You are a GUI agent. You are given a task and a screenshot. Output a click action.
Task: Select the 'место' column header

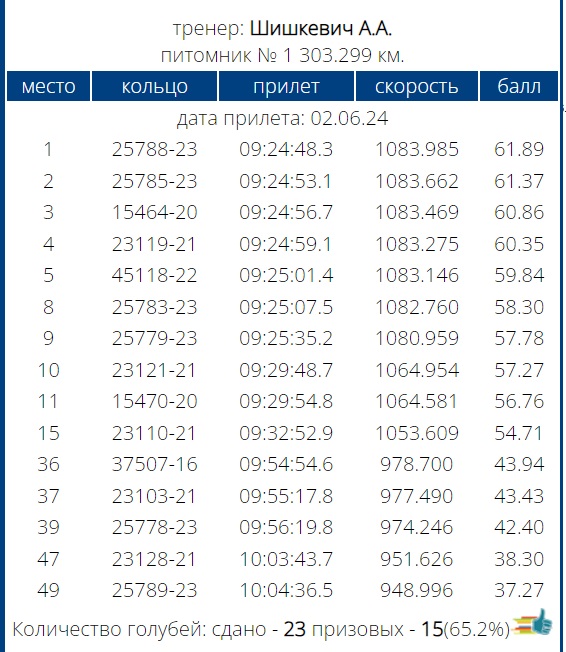click(x=49, y=86)
